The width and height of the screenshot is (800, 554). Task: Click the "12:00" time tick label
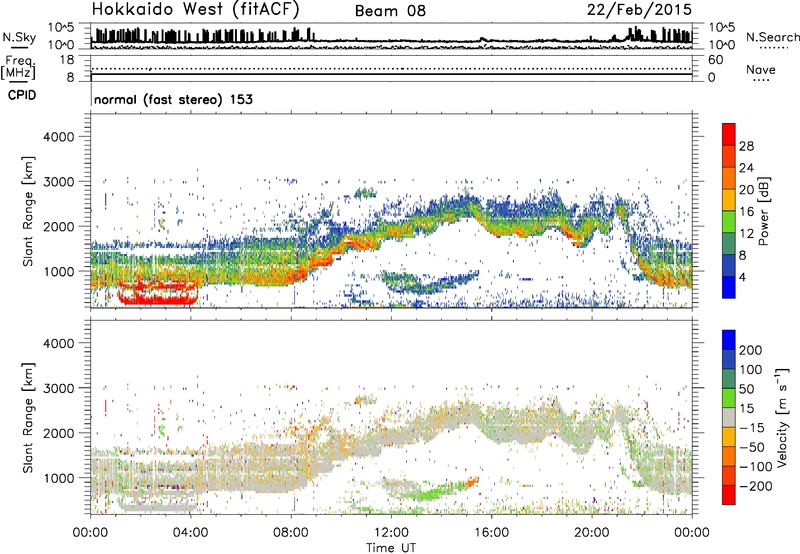tap(391, 533)
